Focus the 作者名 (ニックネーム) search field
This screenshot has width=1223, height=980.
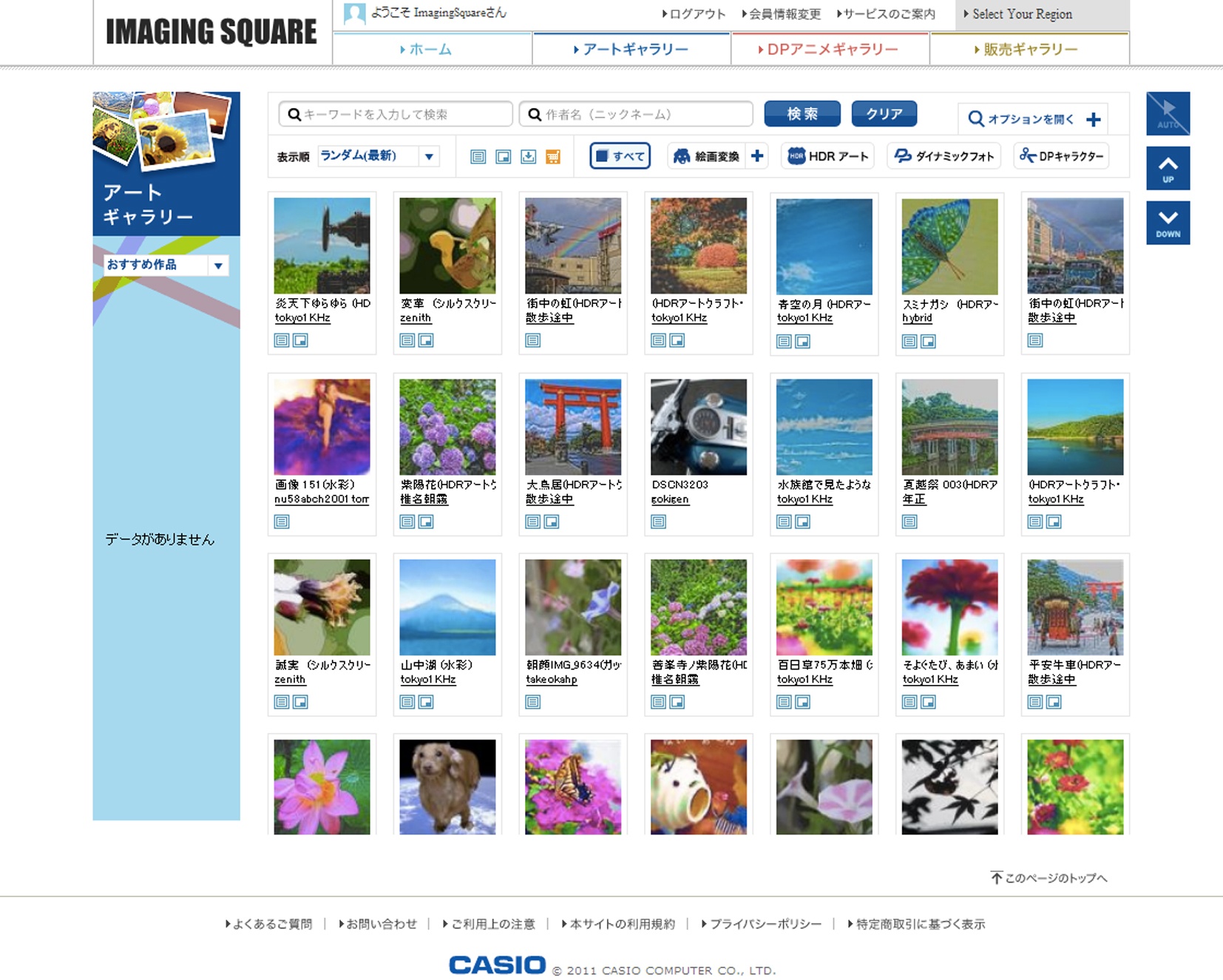pyautogui.click(x=636, y=114)
